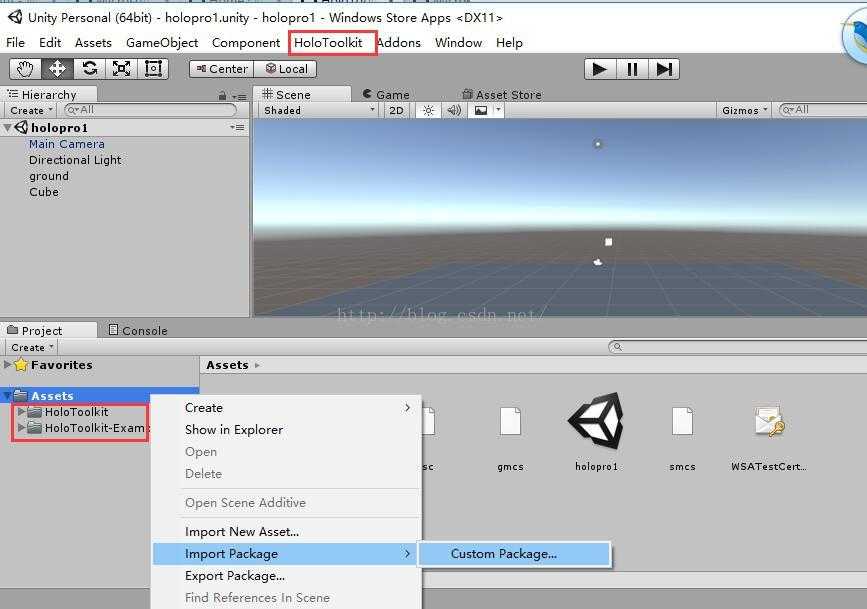The height and width of the screenshot is (609, 867).
Task: Open Project Create dropdown
Action: click(x=32, y=347)
